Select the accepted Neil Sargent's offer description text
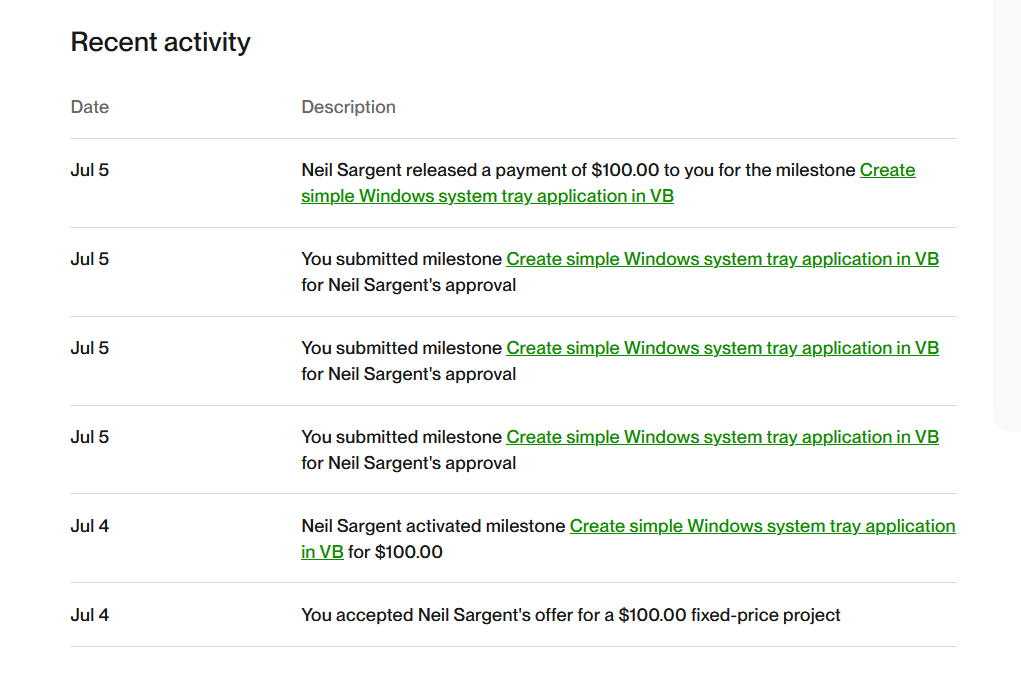The height and width of the screenshot is (673, 1021). tap(570, 615)
